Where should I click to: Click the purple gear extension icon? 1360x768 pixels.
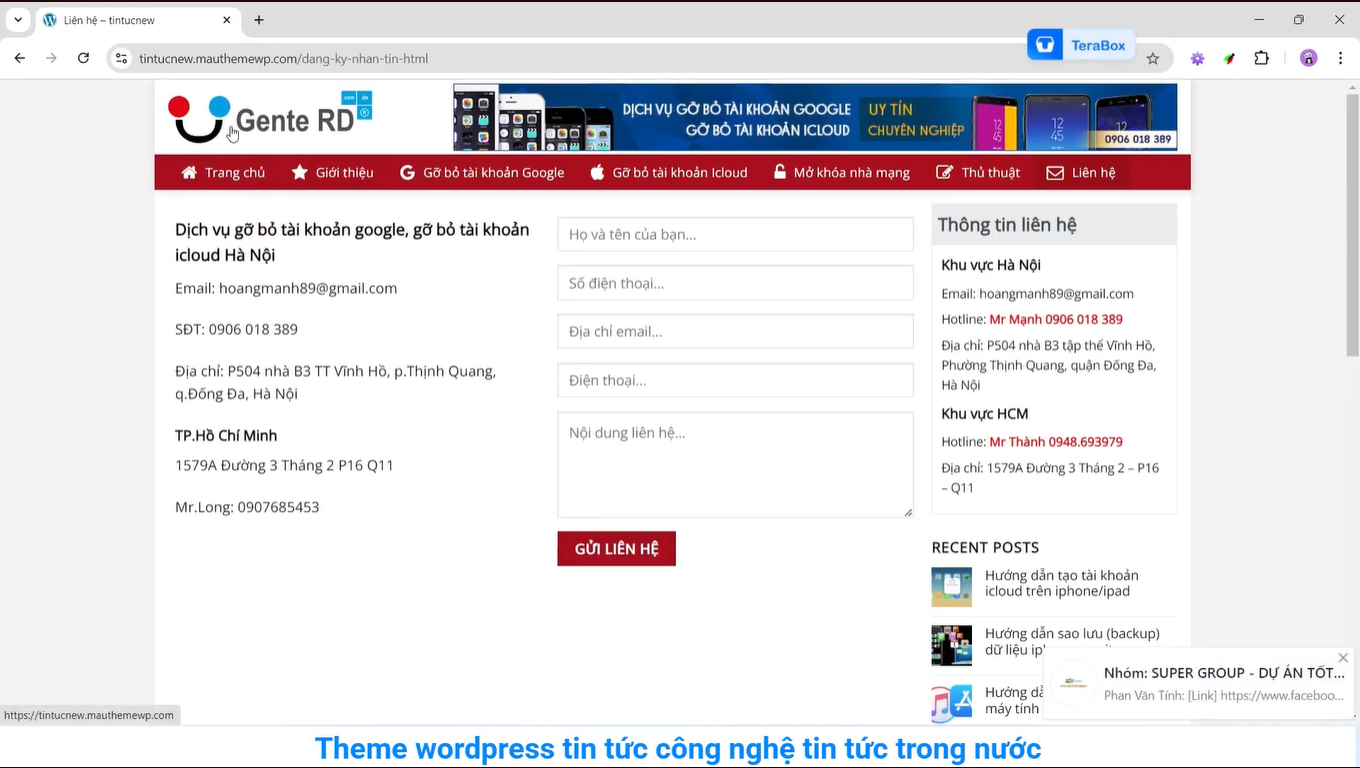tap(1197, 58)
